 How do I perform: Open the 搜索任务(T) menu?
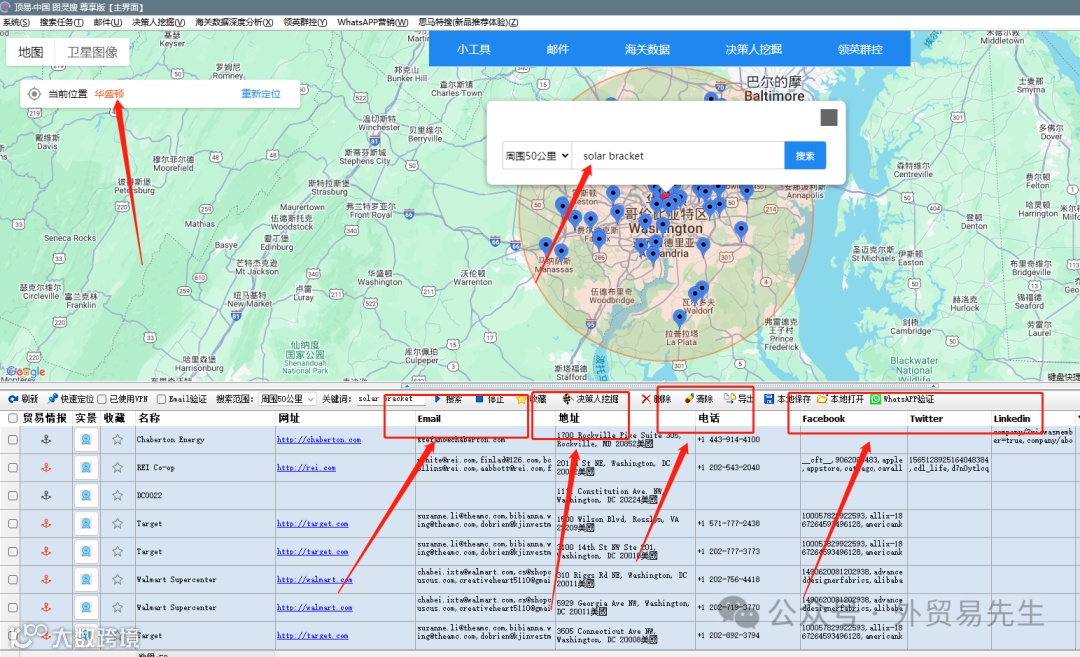point(61,22)
